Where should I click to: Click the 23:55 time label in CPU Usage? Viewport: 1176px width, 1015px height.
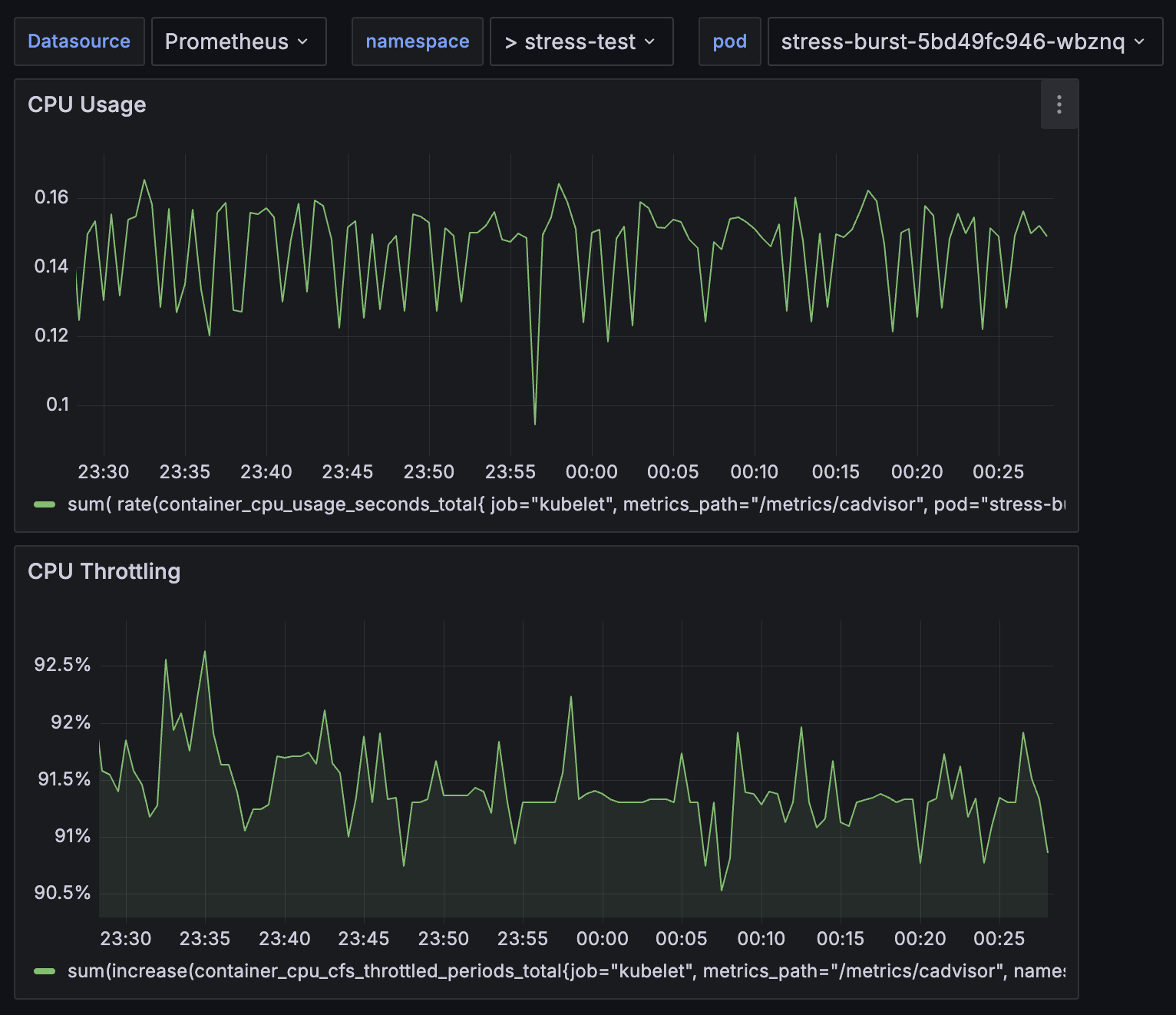tap(510, 472)
